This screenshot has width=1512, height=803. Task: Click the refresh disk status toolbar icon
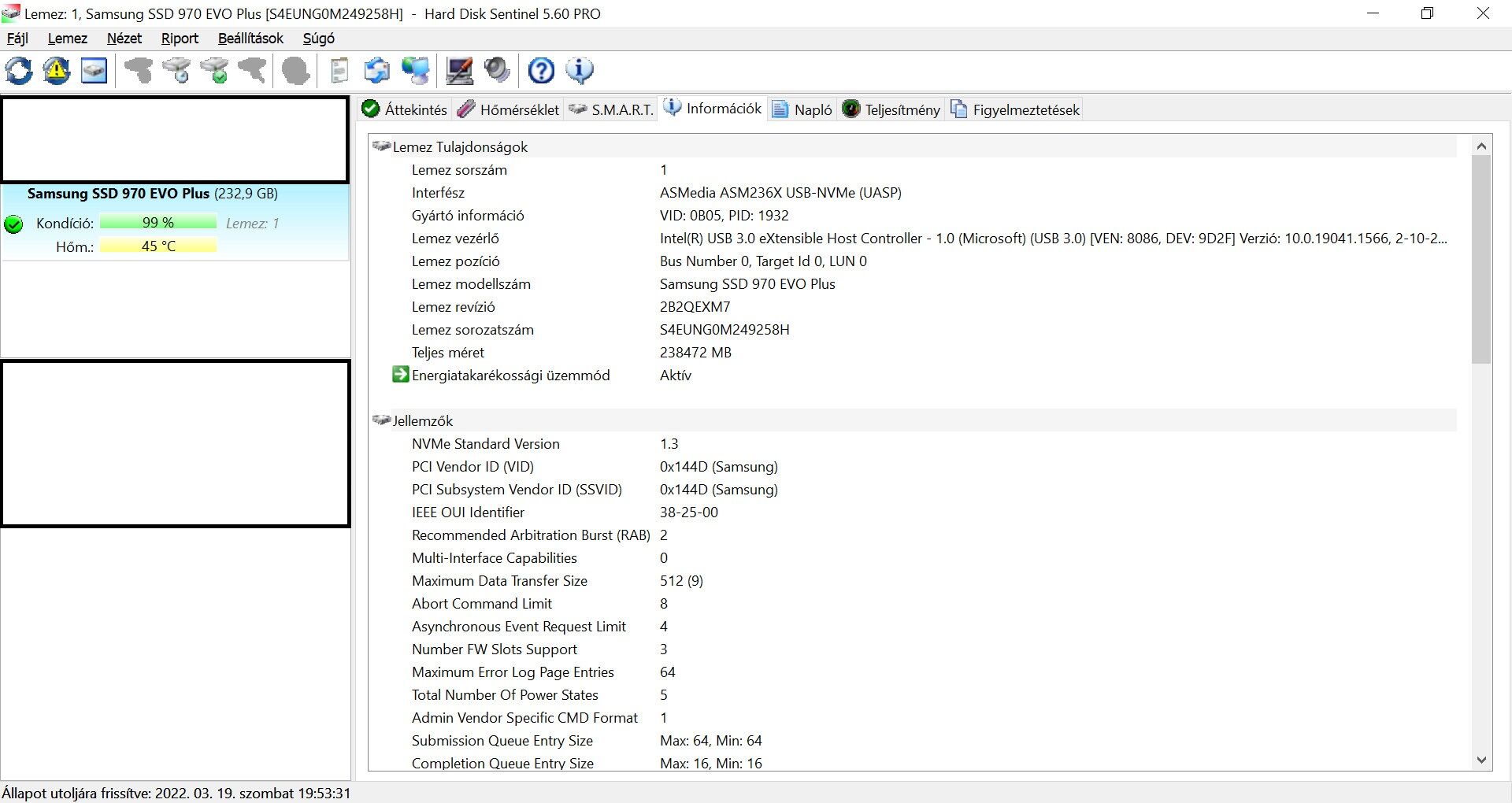pyautogui.click(x=19, y=71)
